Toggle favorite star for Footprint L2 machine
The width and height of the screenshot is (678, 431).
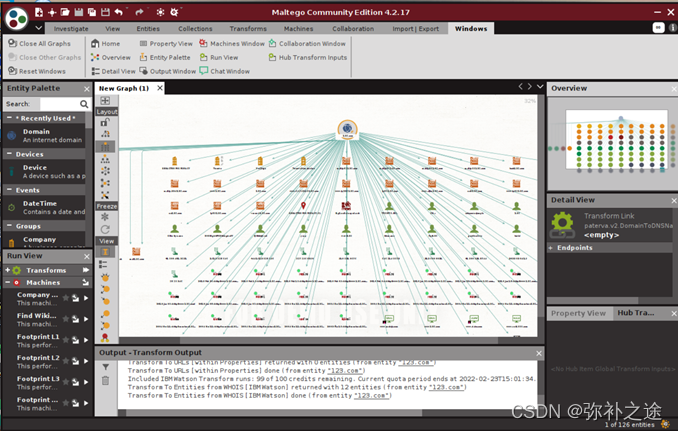[x=66, y=361]
